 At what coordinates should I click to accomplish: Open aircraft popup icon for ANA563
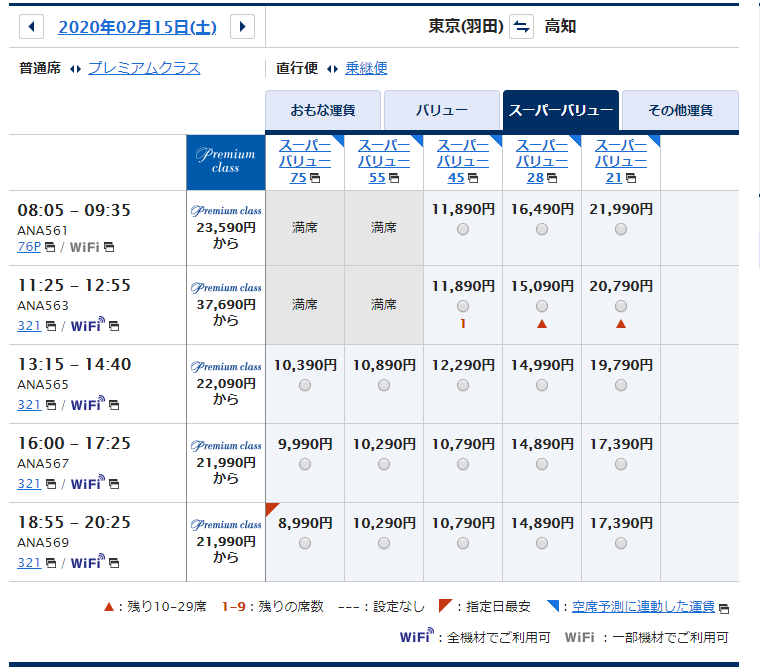tap(51, 326)
